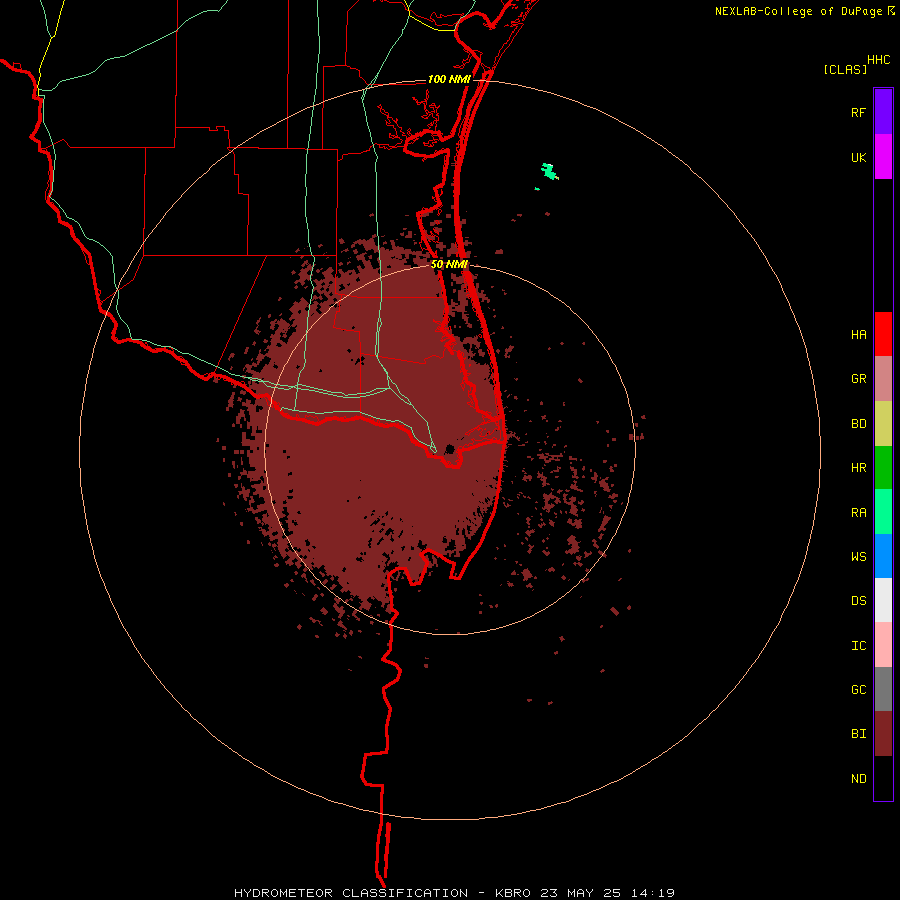Pick the HR green legend swatch
The width and height of the screenshot is (900, 900).
(883, 468)
